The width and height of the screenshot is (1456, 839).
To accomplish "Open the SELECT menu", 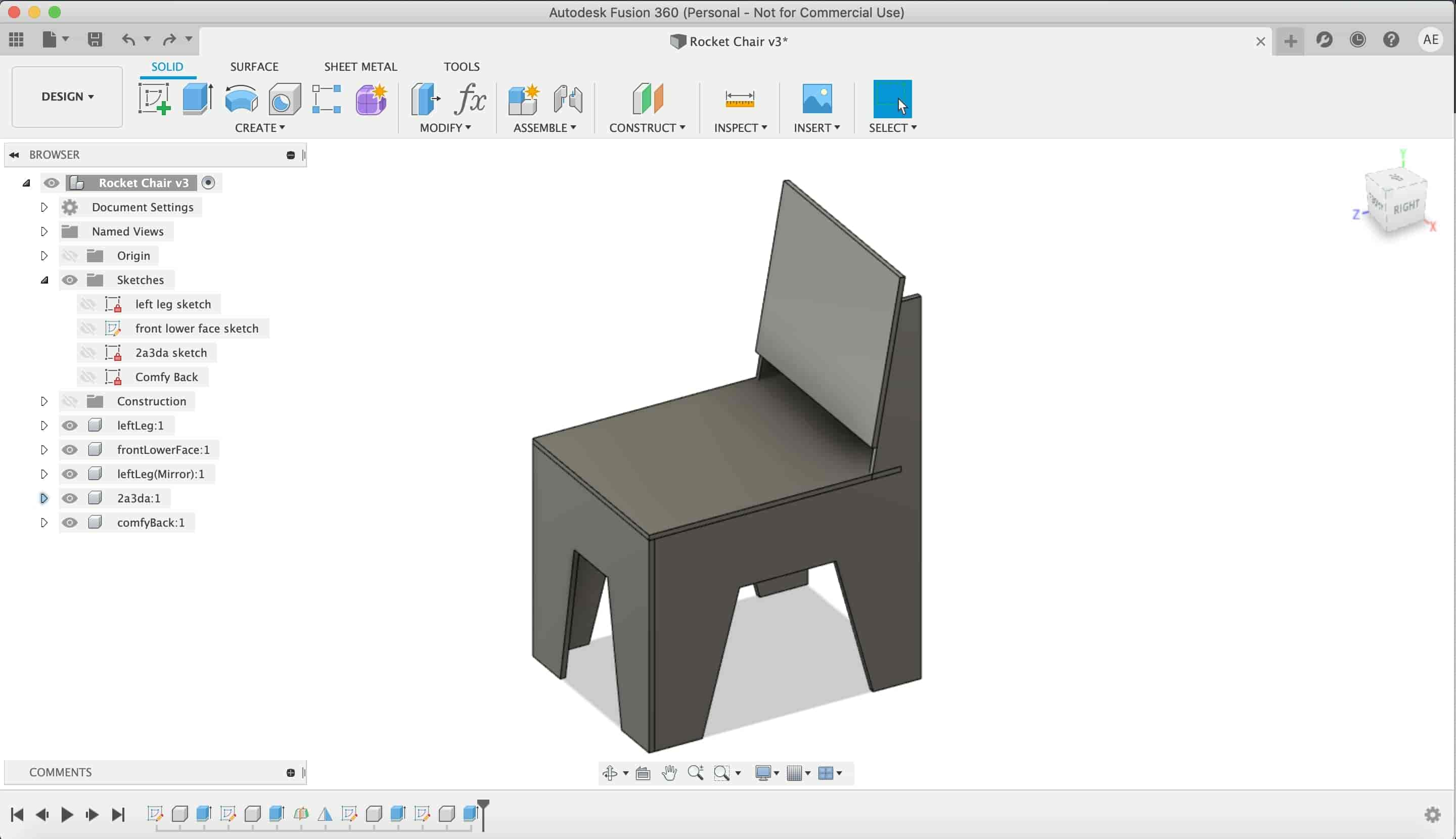I will point(893,128).
